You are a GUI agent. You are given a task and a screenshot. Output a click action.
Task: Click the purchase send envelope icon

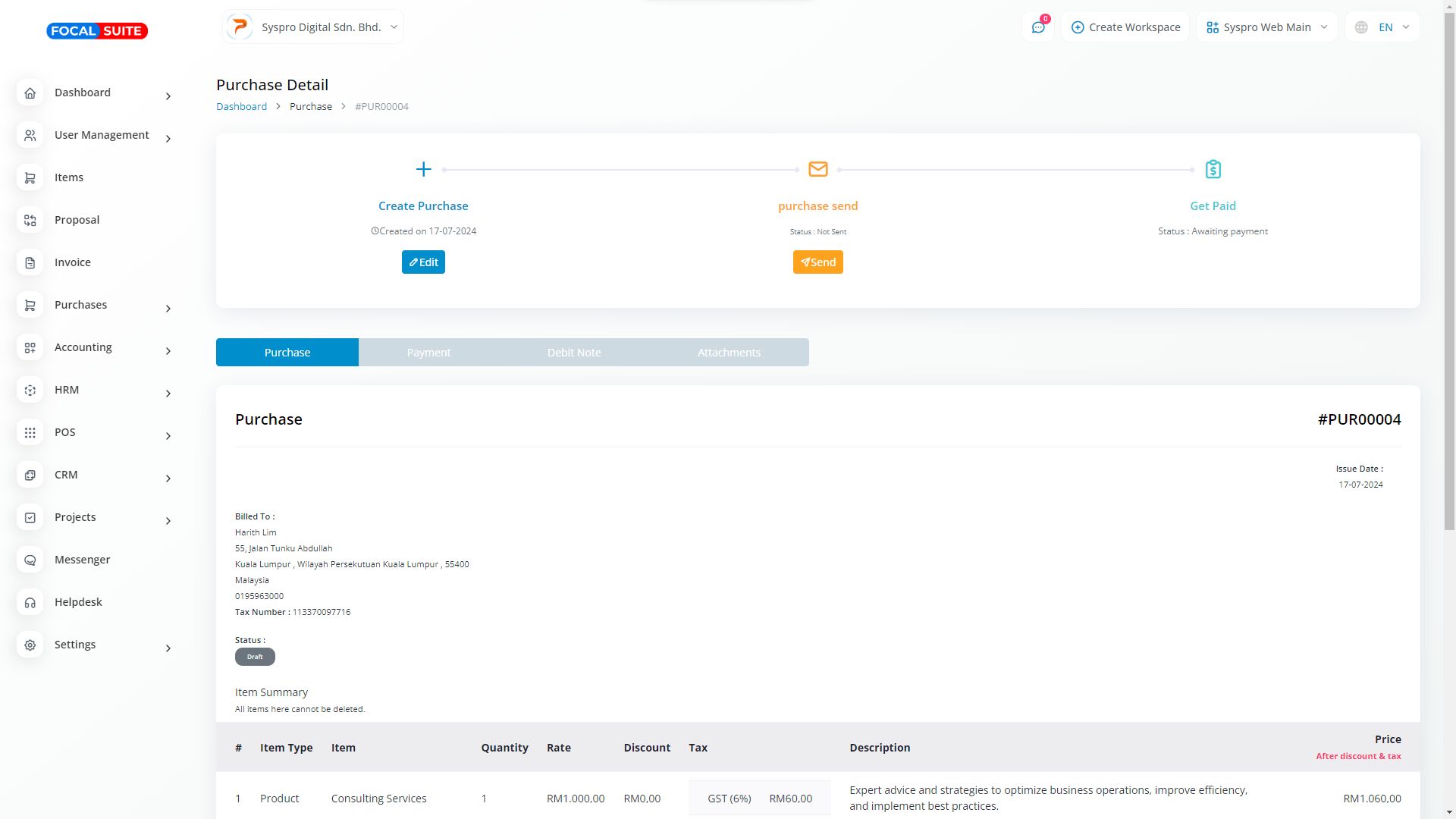click(x=817, y=169)
